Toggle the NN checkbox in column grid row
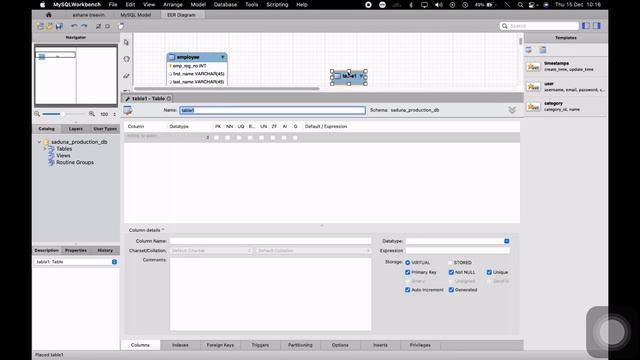Image resolution: width=640 pixels, height=360 pixels. click(228, 138)
